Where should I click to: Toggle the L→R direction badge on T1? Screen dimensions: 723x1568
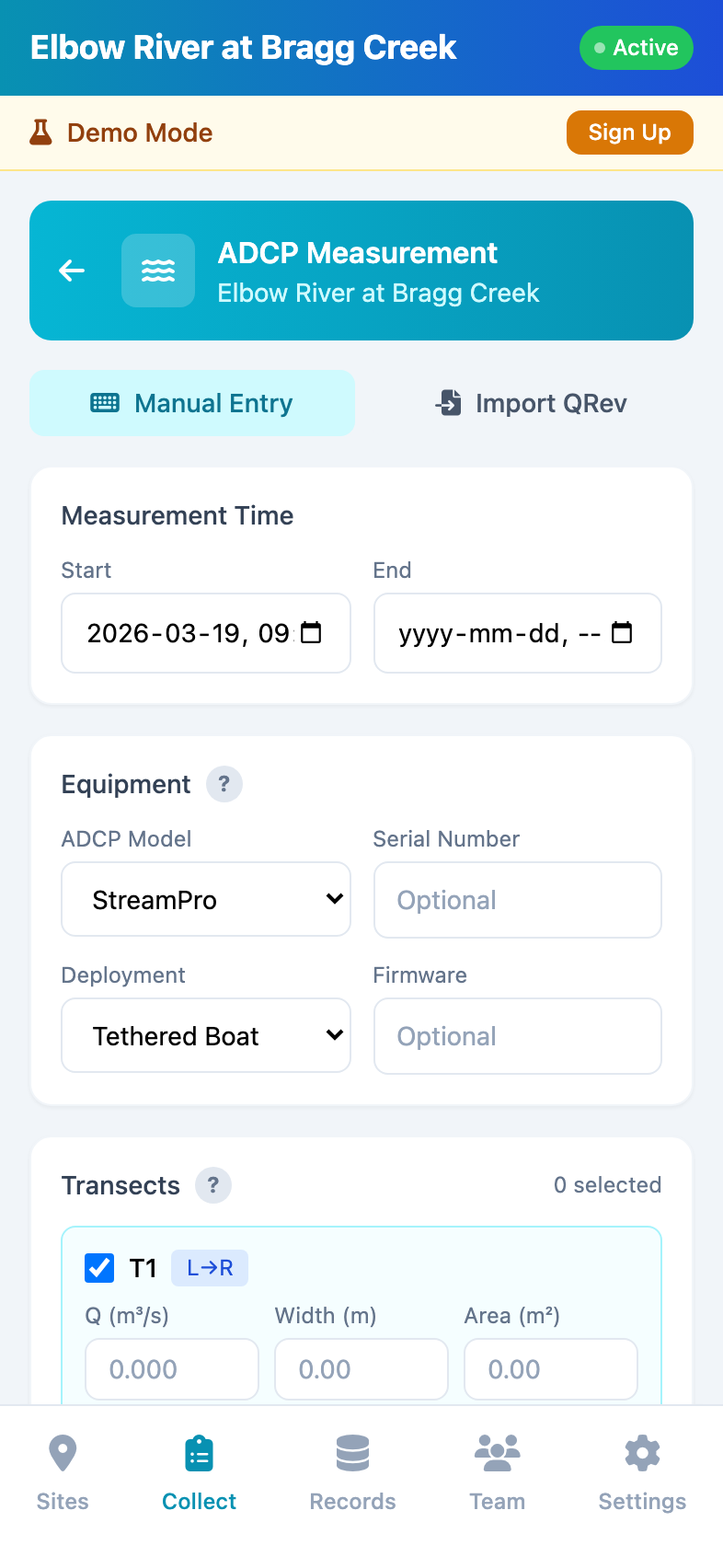210,1268
